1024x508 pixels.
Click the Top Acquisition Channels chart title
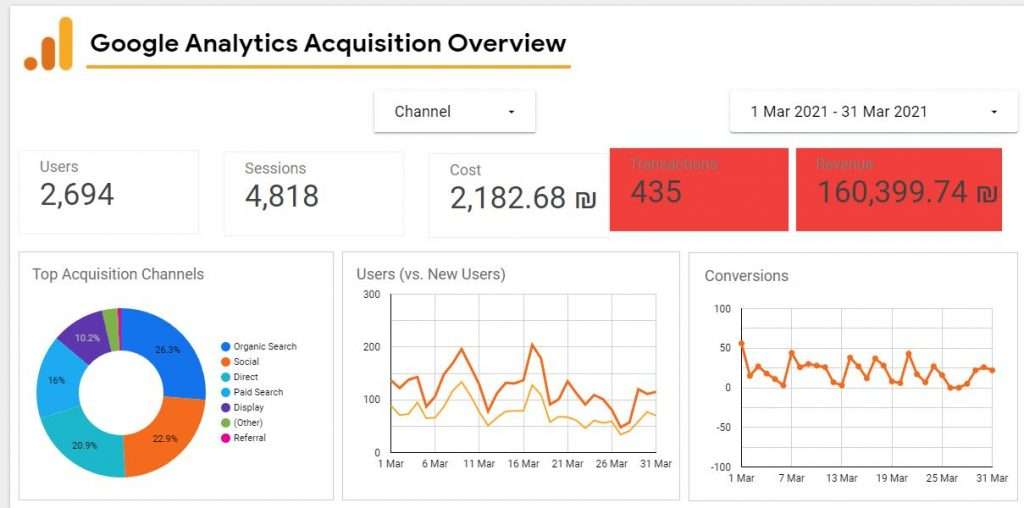click(118, 274)
